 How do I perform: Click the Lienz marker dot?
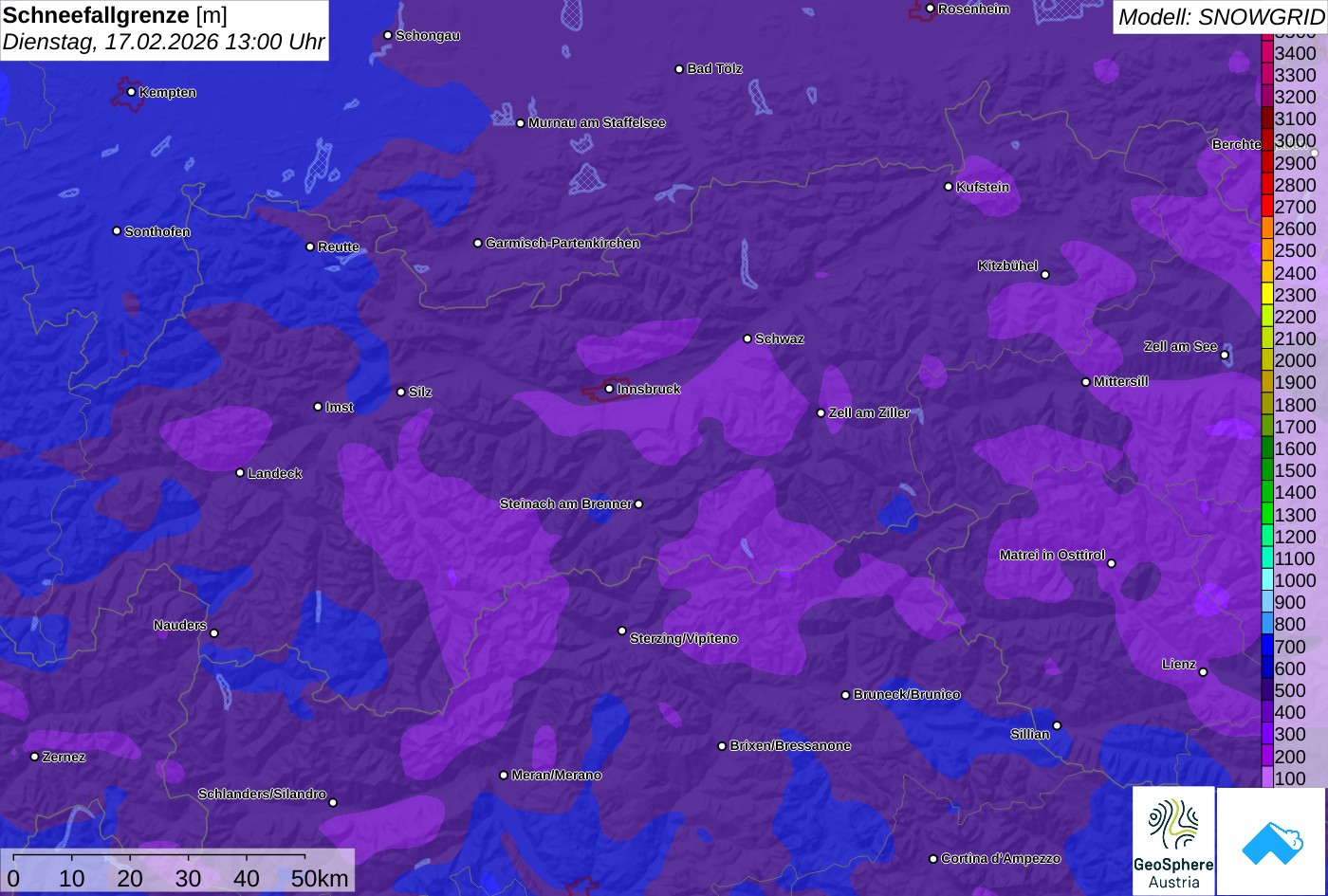(1203, 672)
